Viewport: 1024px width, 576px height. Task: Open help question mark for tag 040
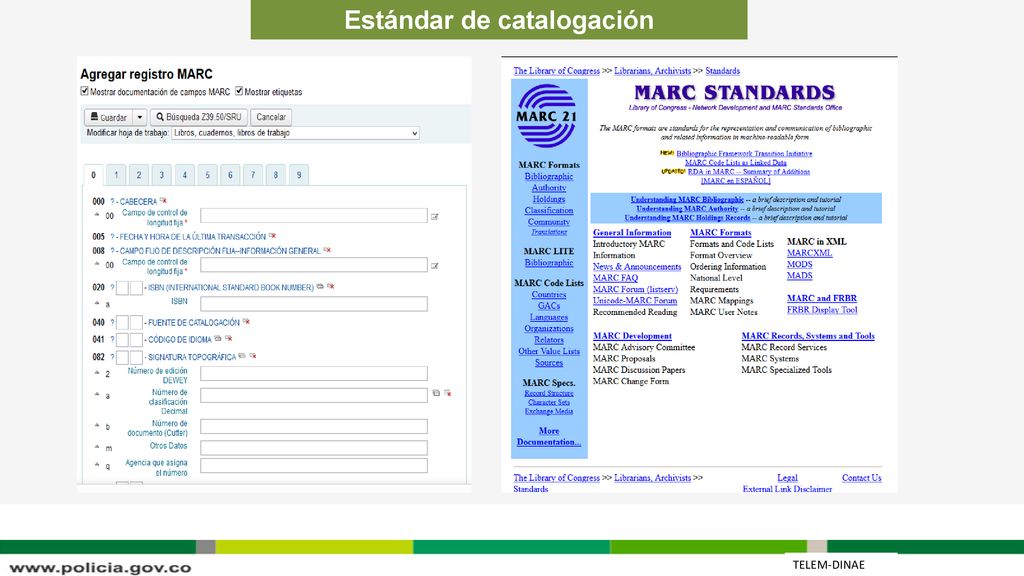(x=112, y=323)
